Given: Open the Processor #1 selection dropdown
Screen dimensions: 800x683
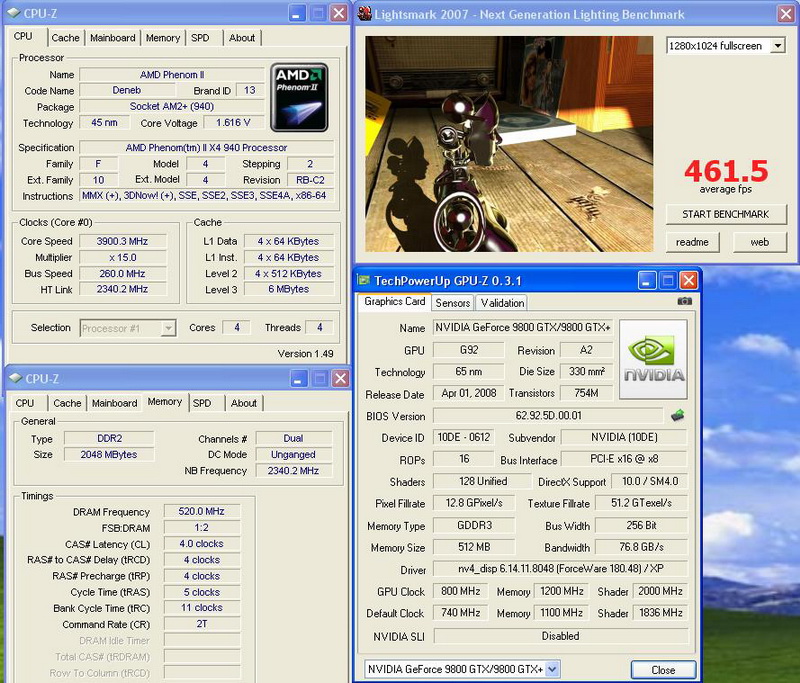Looking at the screenshot, I should click(x=168, y=328).
